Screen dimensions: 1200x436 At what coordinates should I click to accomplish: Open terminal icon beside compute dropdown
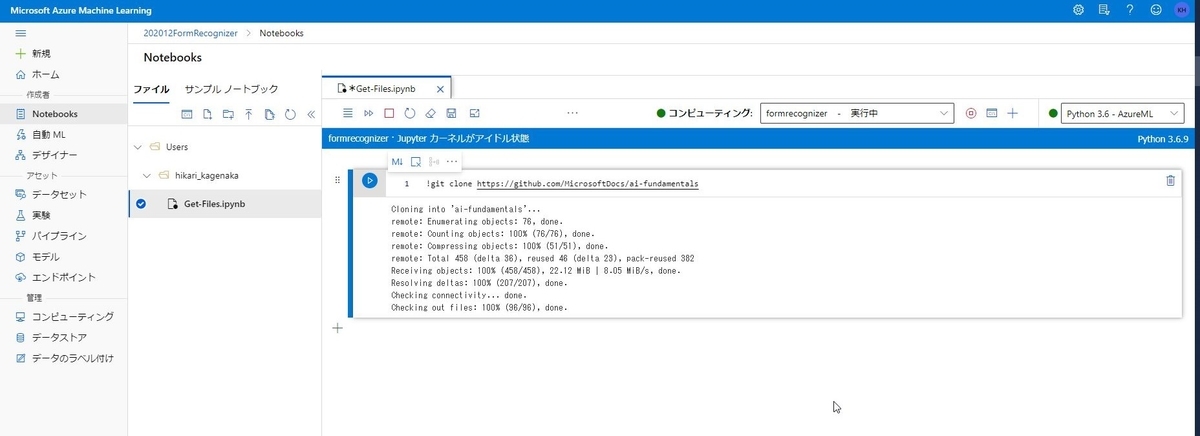(992, 114)
